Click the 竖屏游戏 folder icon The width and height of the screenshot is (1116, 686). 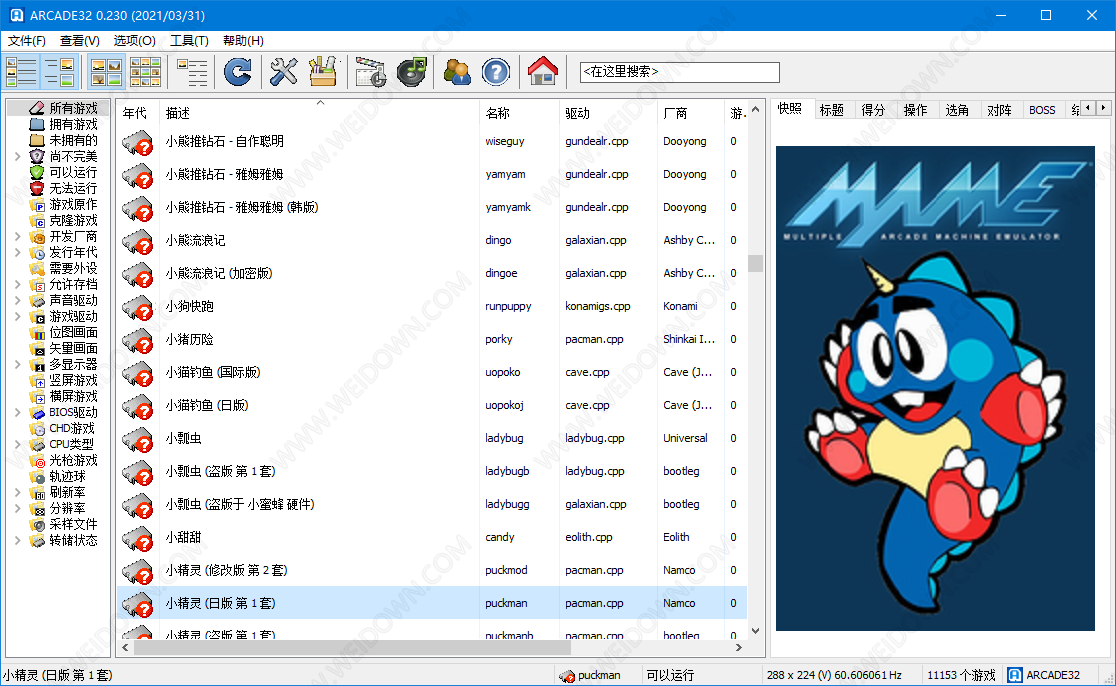pyautogui.click(x=37, y=380)
